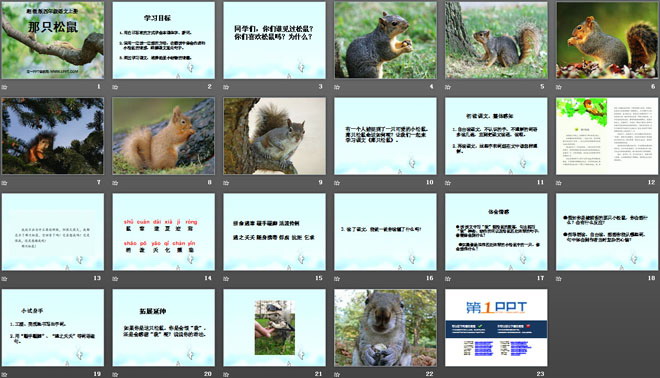Select slide 19 with 小试身手 heading
The image size is (660, 378).
[53, 327]
